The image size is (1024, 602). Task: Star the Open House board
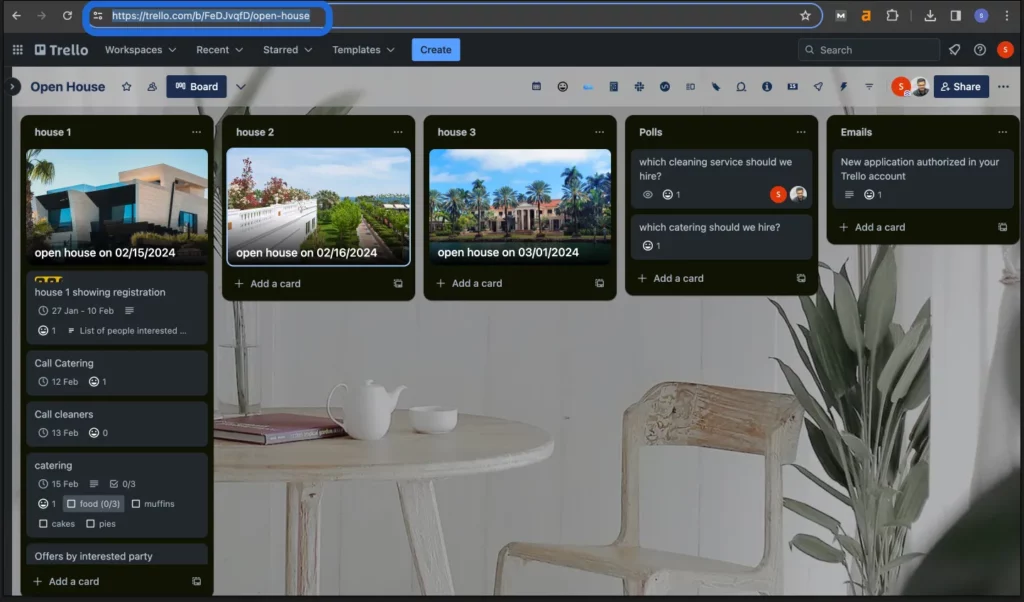(127, 86)
